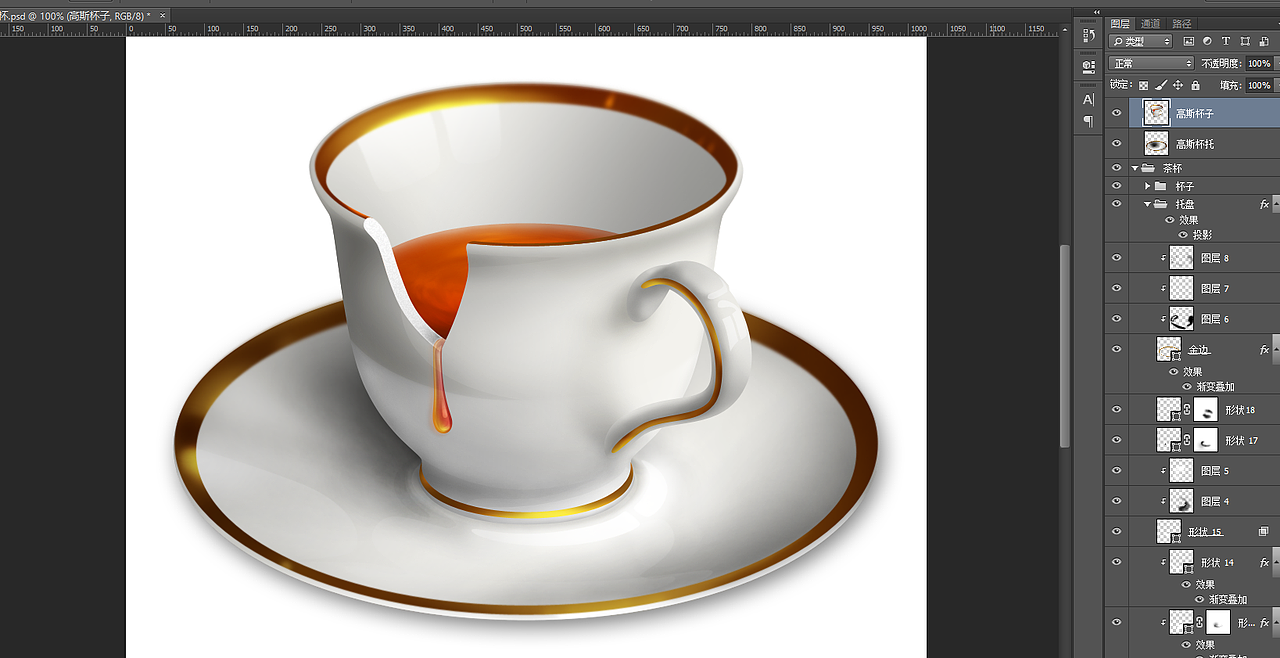Close the document tab

tap(163, 16)
